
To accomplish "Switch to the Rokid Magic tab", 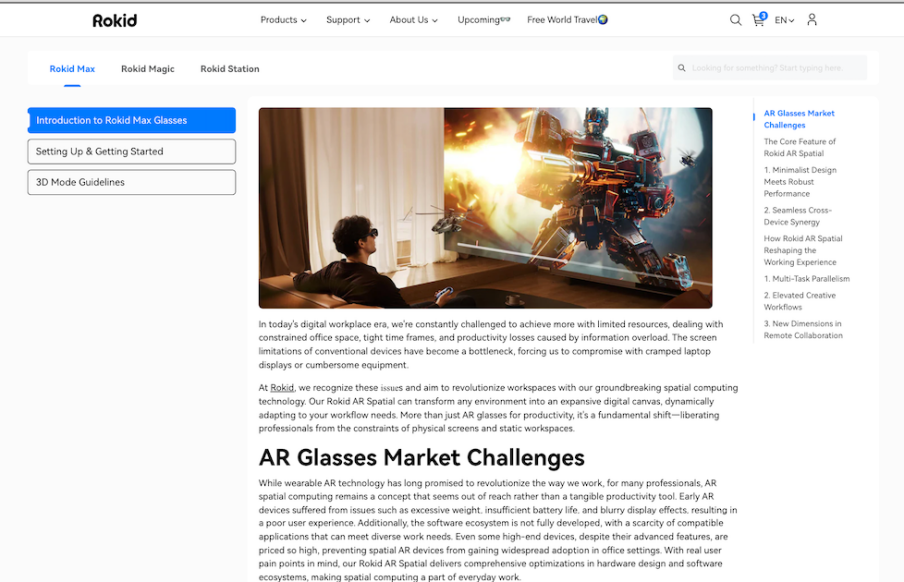I will coord(147,69).
